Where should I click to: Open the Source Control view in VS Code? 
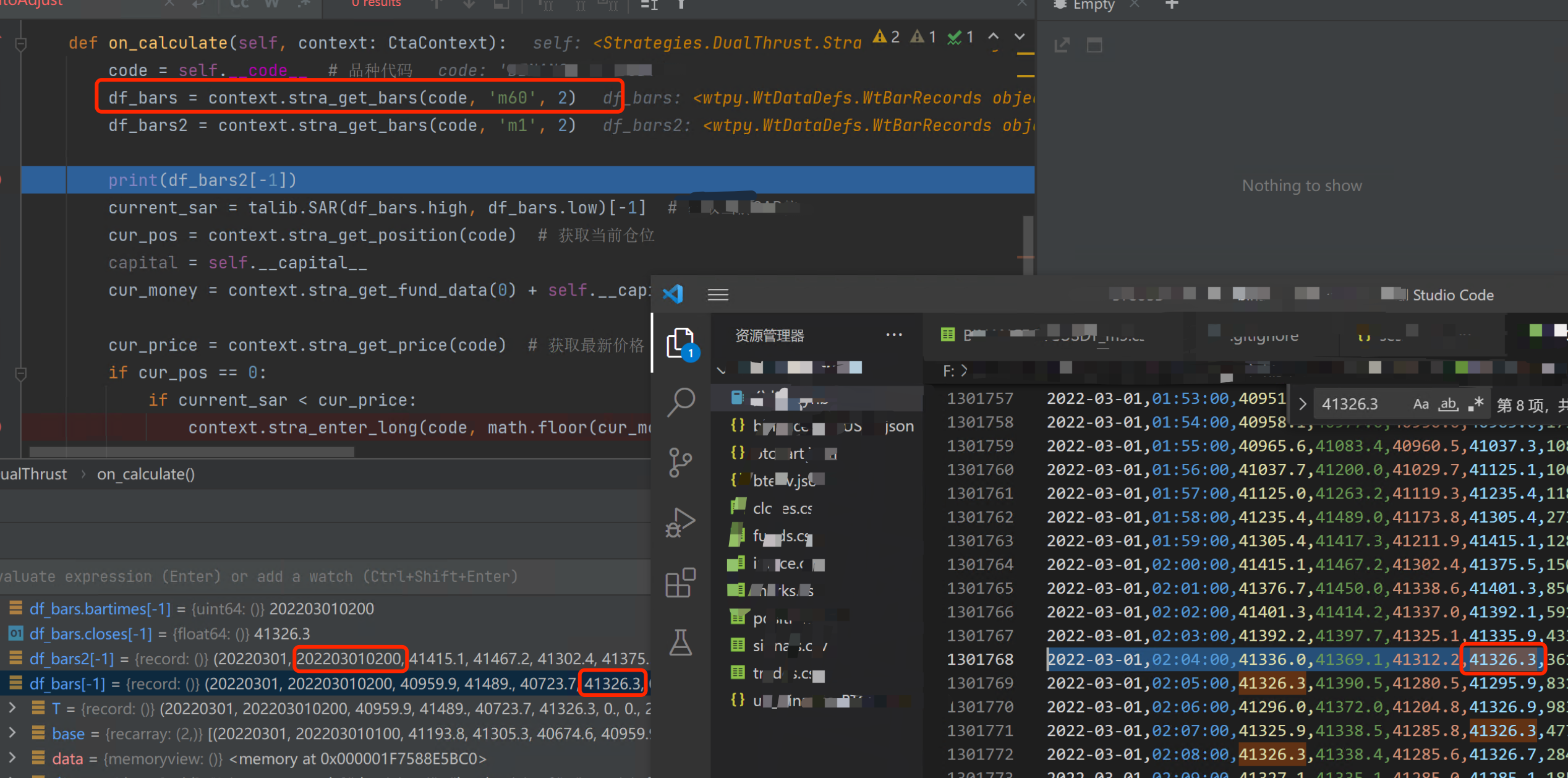(x=681, y=461)
